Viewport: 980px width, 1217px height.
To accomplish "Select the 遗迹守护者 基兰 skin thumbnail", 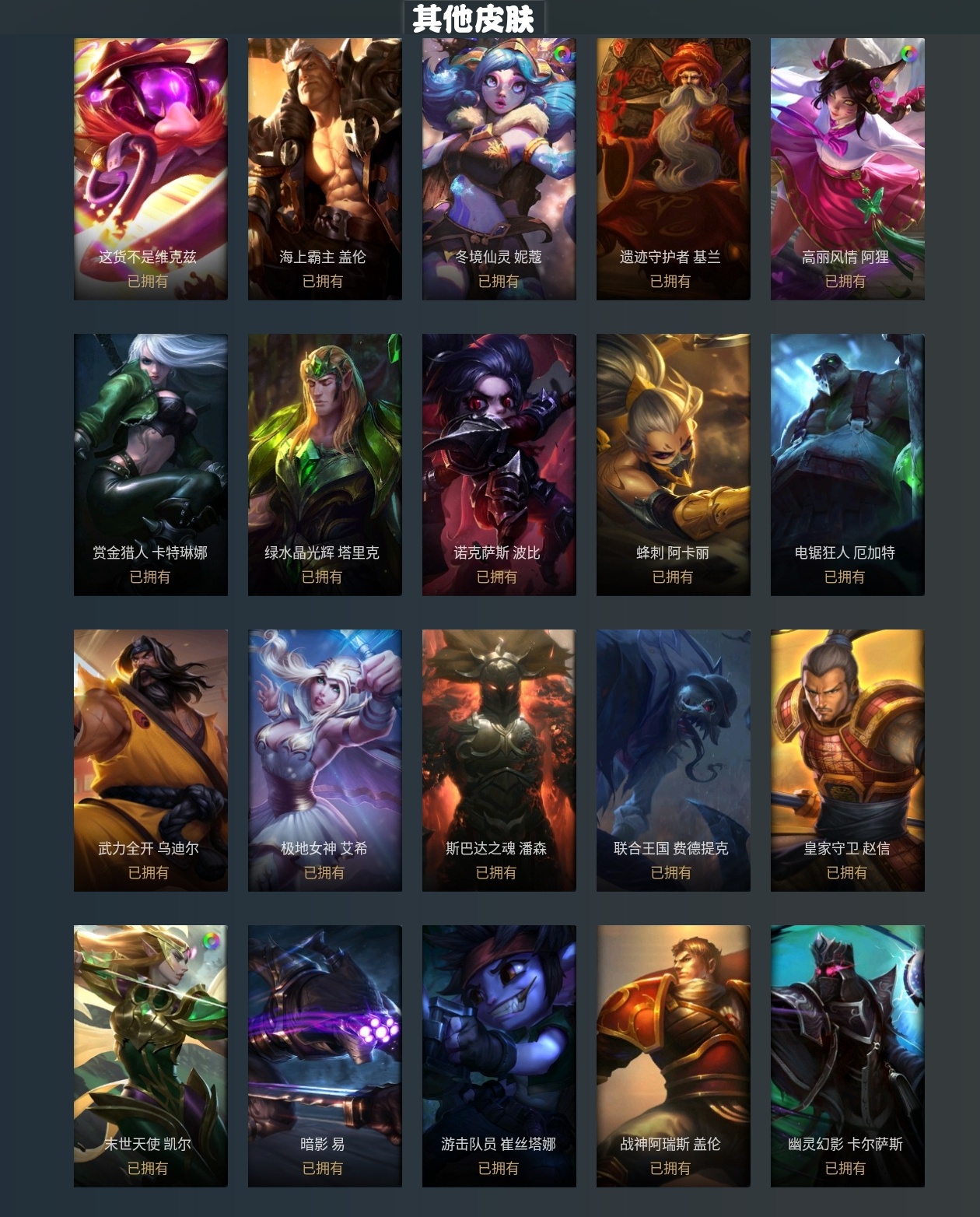I will coord(674,169).
